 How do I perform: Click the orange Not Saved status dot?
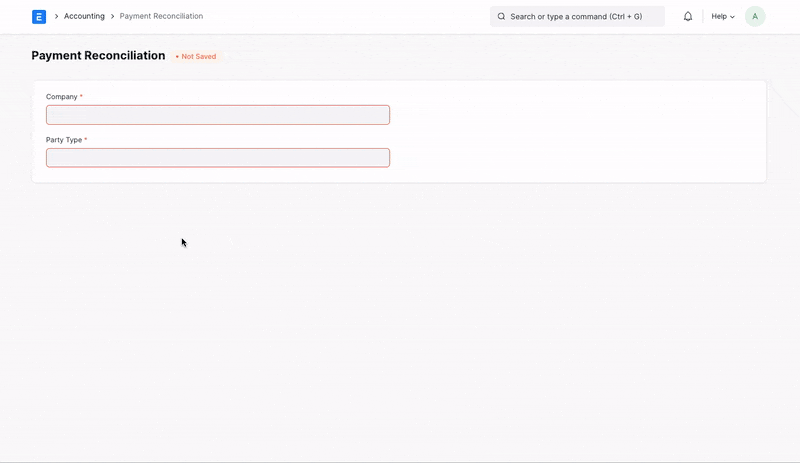[177, 57]
